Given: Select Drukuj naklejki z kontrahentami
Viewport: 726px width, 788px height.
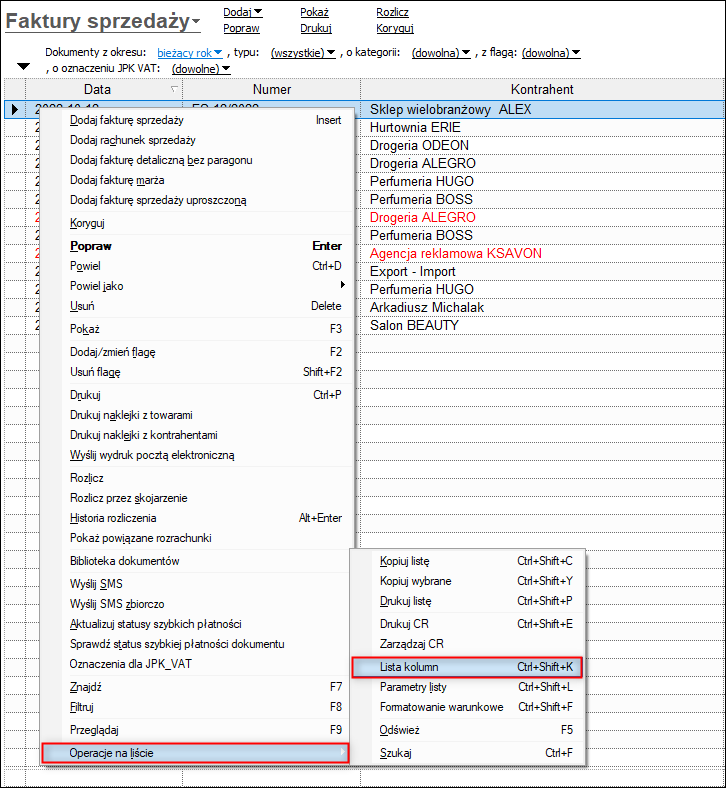Looking at the screenshot, I should tap(205, 435).
